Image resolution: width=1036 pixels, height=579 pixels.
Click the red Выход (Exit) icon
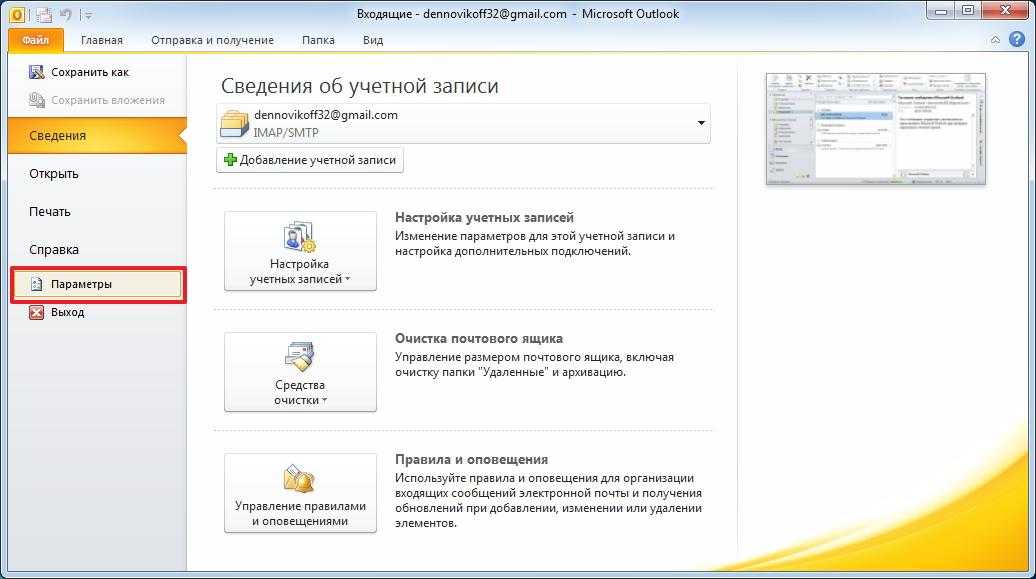click(37, 312)
